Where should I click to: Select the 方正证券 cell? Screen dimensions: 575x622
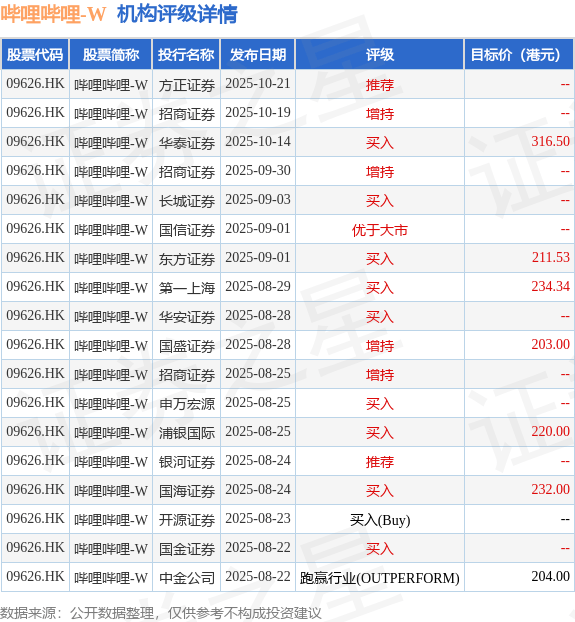[187, 85]
